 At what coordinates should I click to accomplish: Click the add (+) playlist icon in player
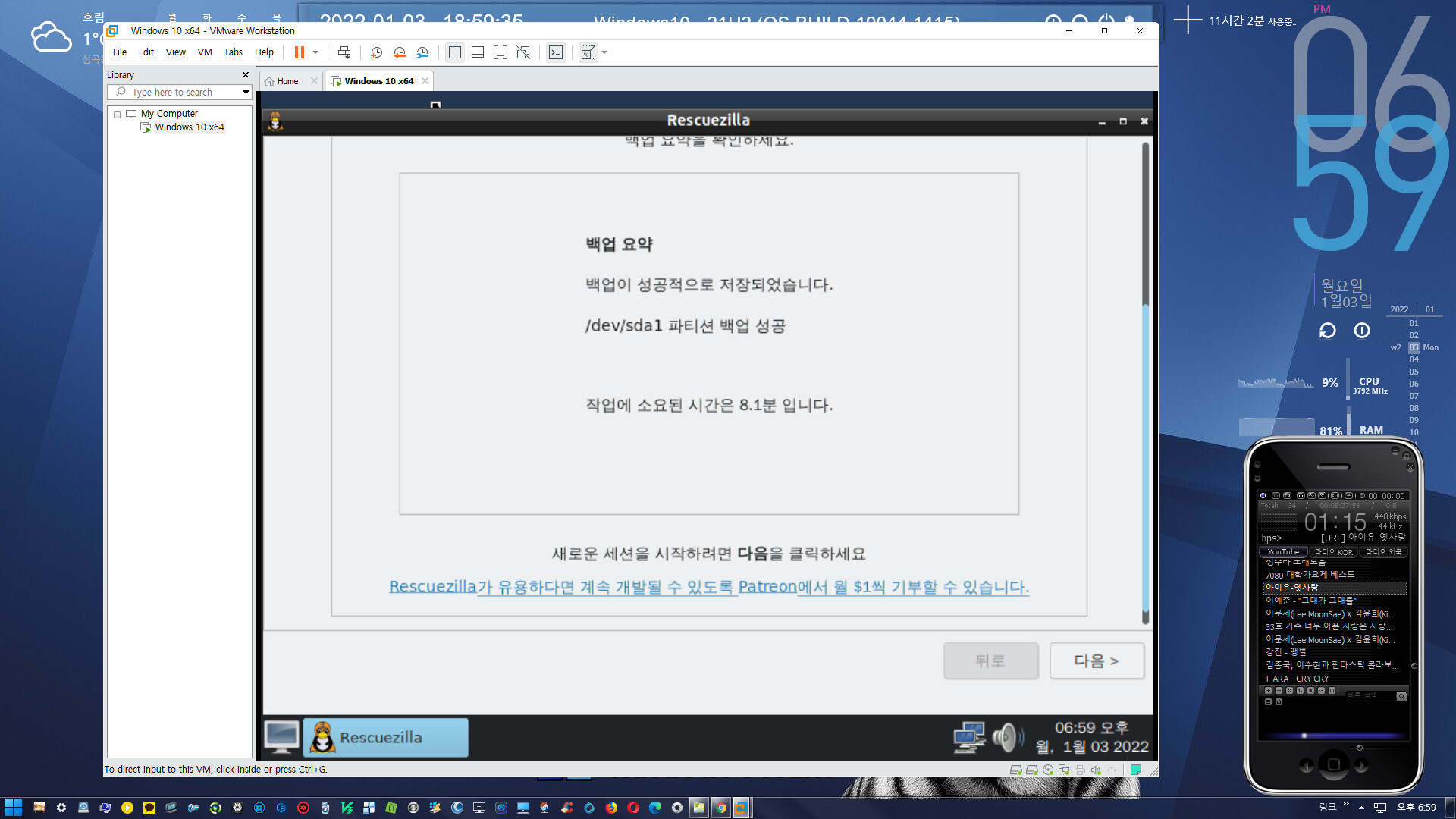(x=1268, y=691)
